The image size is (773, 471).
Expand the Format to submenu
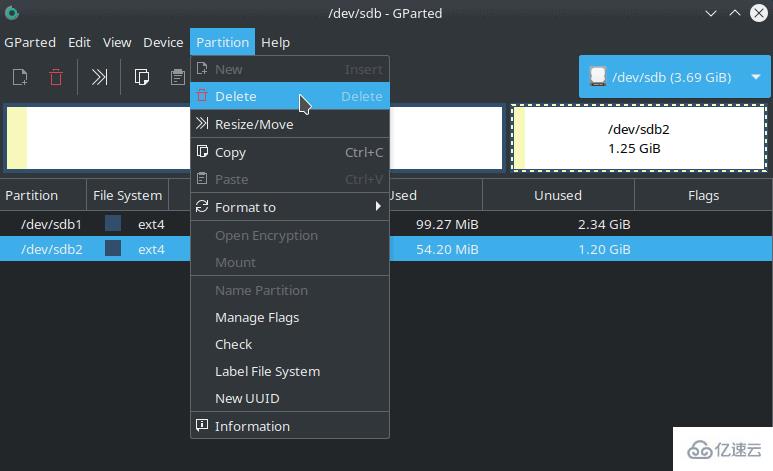(x=290, y=207)
